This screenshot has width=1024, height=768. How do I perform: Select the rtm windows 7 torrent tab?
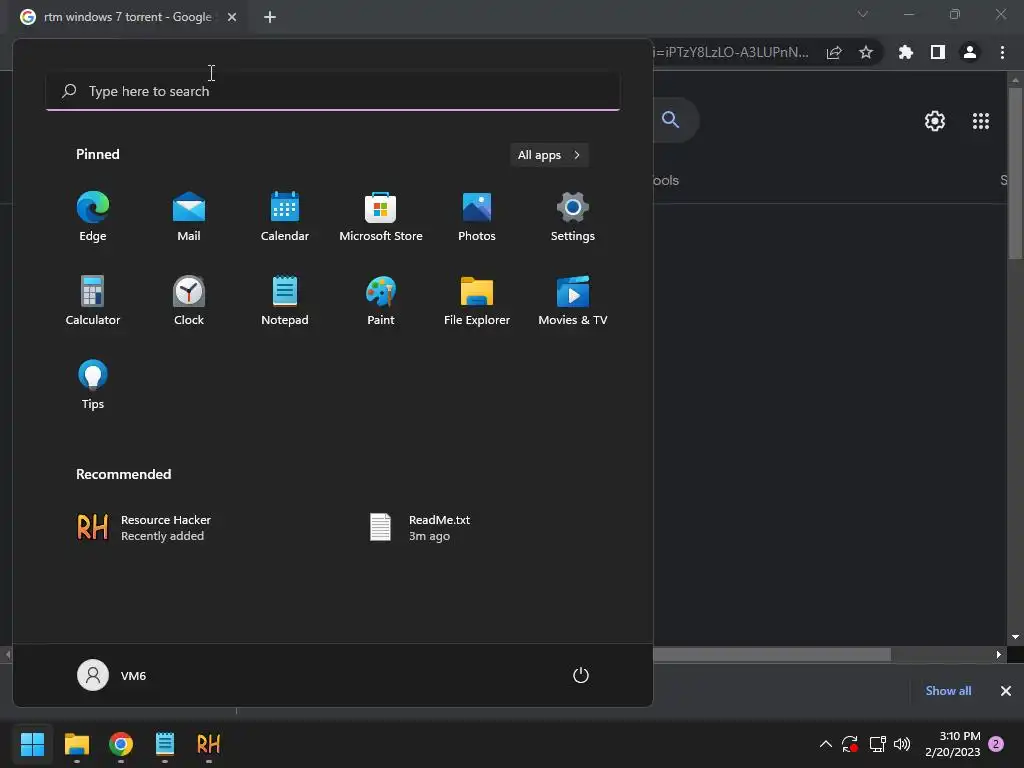coord(127,17)
